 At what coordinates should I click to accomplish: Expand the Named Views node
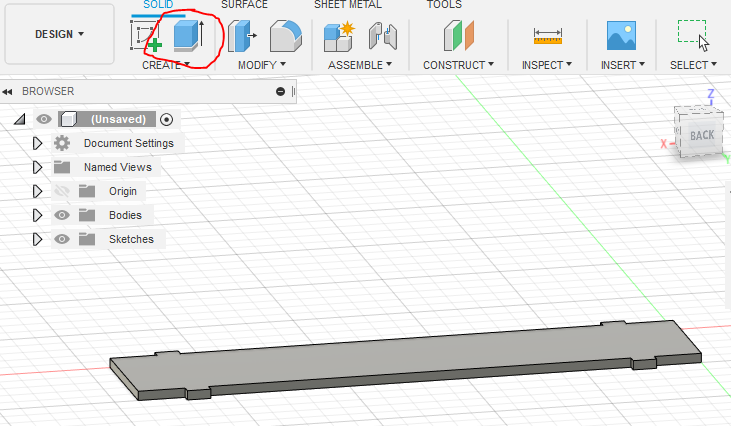point(37,167)
